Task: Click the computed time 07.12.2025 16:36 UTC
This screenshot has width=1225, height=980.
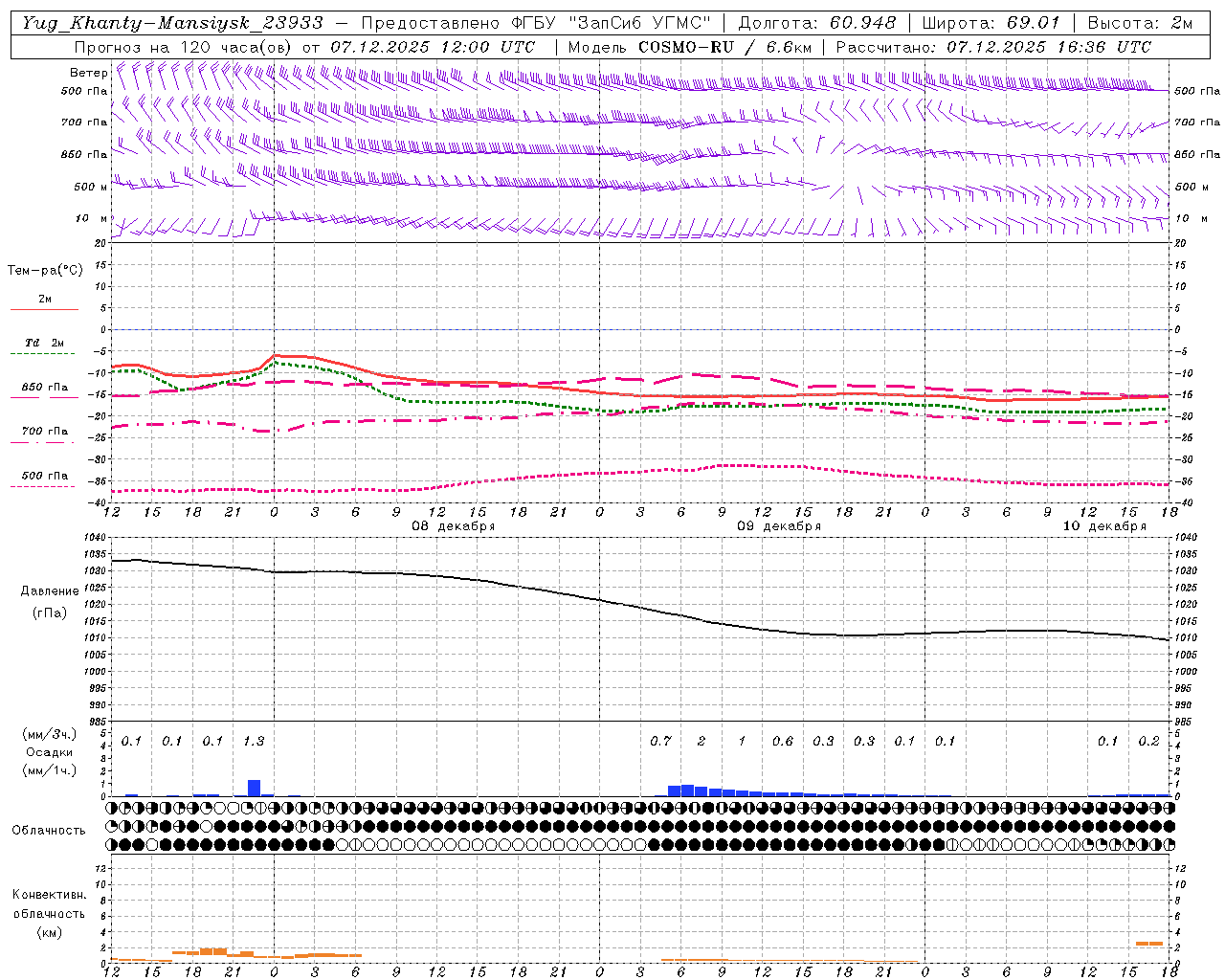Action: click(x=1049, y=47)
